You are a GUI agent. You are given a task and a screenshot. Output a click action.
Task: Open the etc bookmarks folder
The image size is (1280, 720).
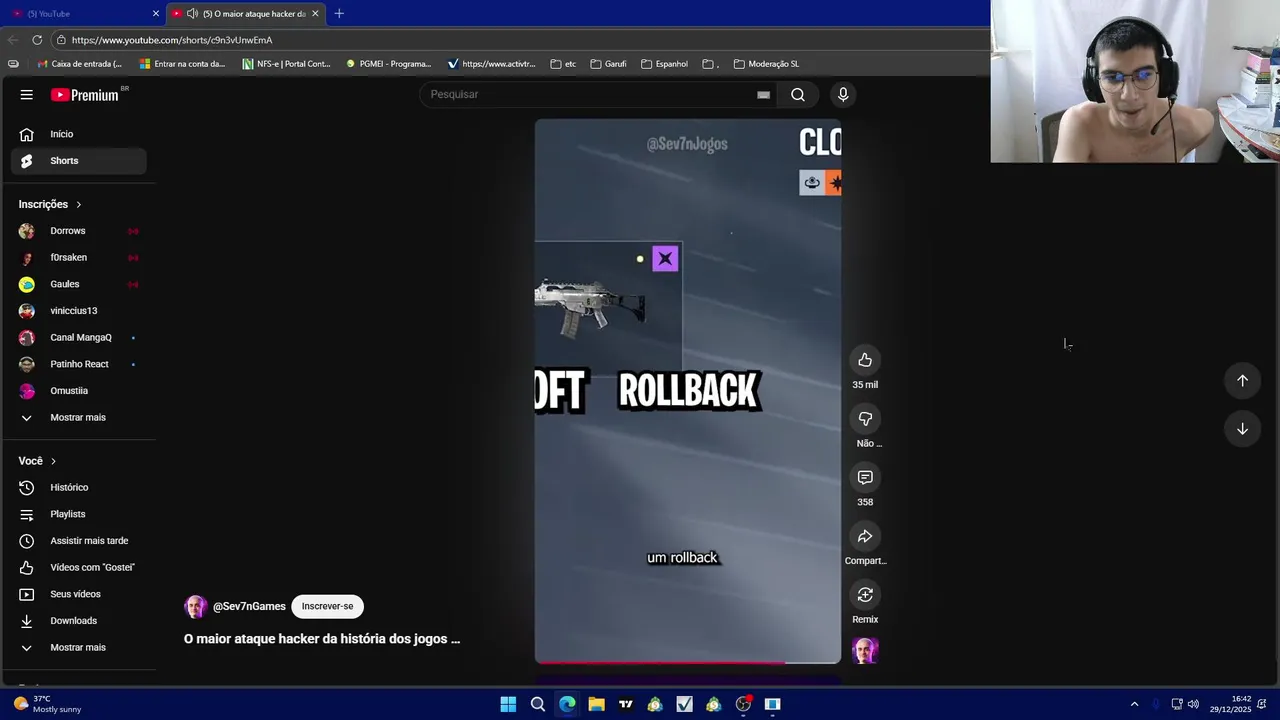(x=563, y=64)
